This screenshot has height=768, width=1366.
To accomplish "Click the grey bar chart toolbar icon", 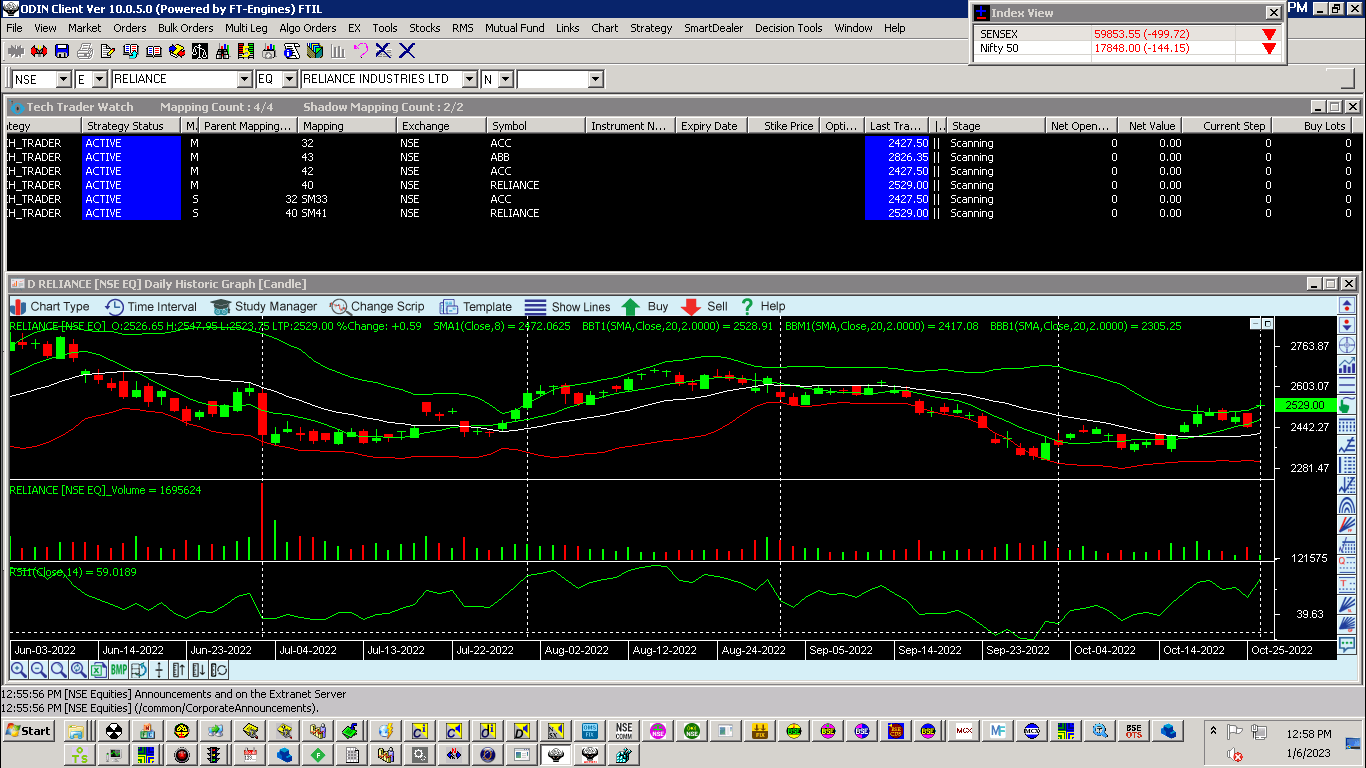I will point(338,51).
